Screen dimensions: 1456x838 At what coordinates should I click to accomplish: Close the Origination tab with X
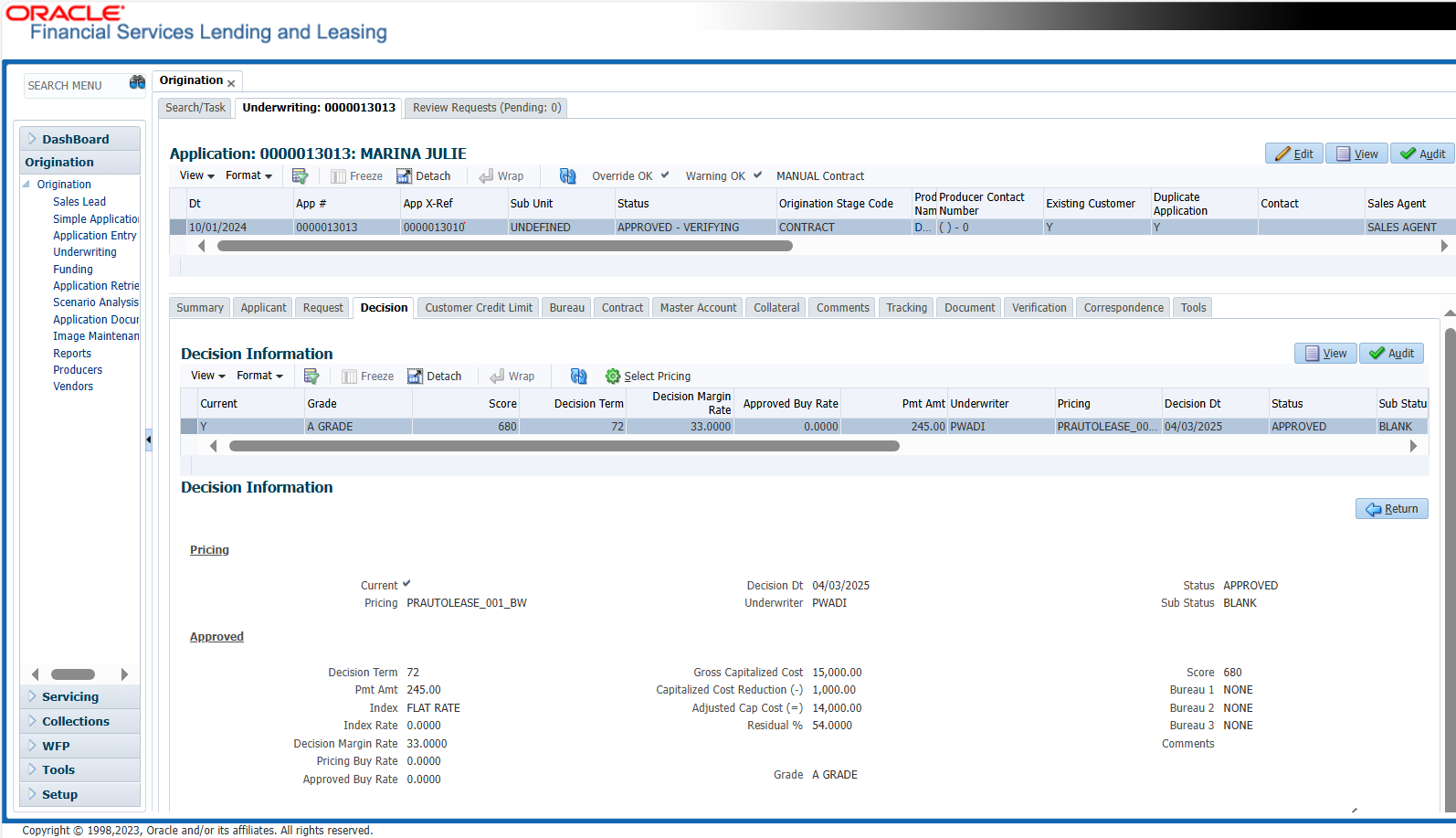pos(231,83)
